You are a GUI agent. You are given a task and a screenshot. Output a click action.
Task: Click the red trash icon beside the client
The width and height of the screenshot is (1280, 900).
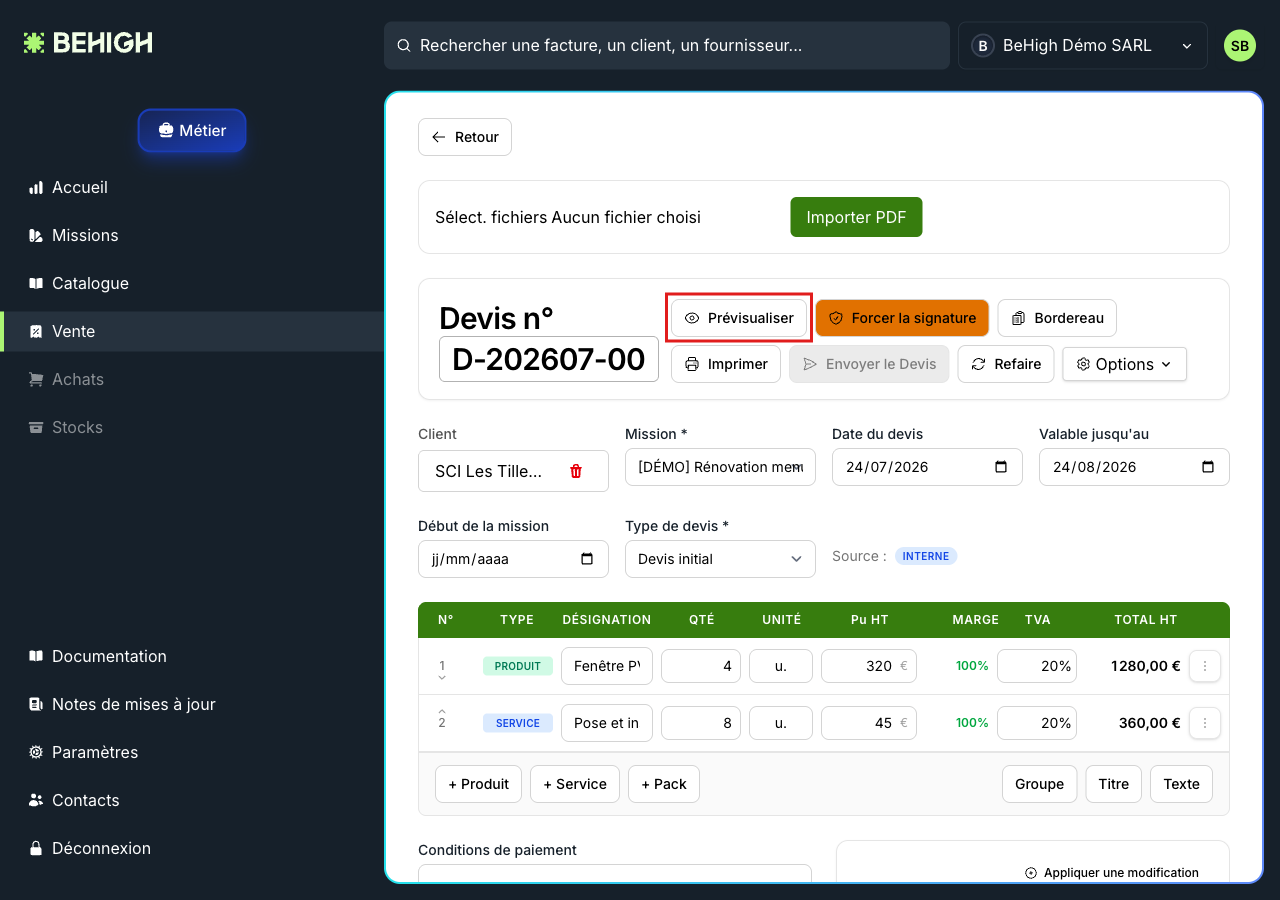576,471
